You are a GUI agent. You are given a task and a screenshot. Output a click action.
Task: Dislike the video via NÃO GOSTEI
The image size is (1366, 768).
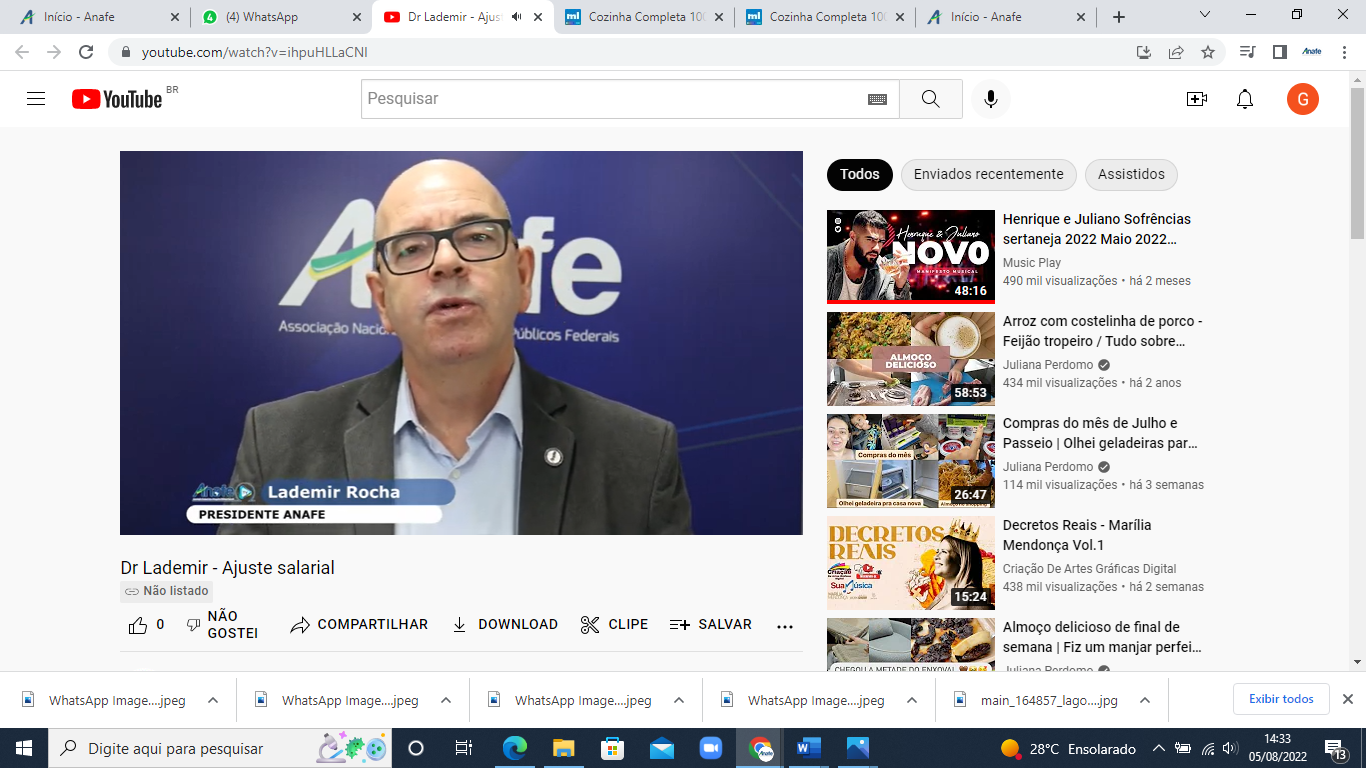222,625
